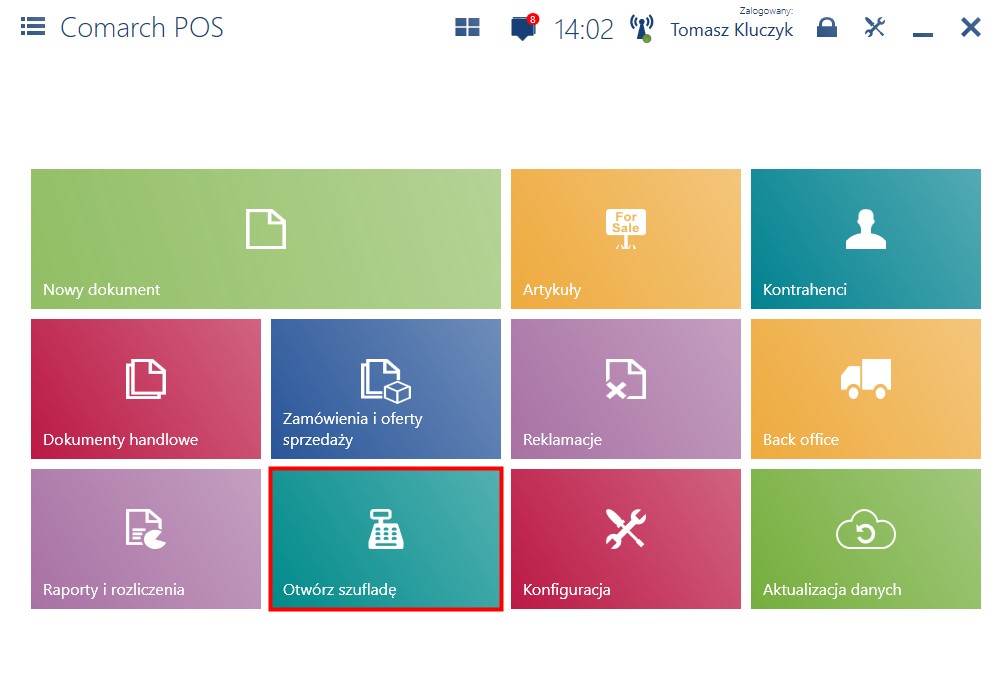Open the Nowy dokument tile
The height and width of the screenshot is (684, 999).
(266, 239)
